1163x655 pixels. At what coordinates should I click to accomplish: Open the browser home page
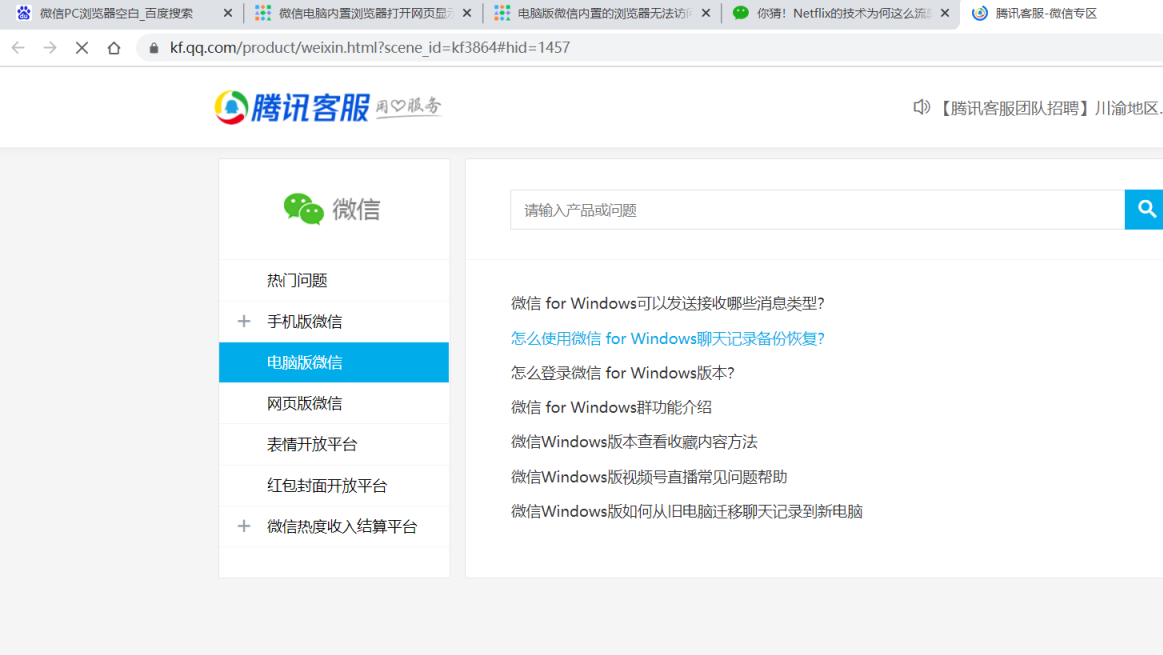tap(113, 47)
